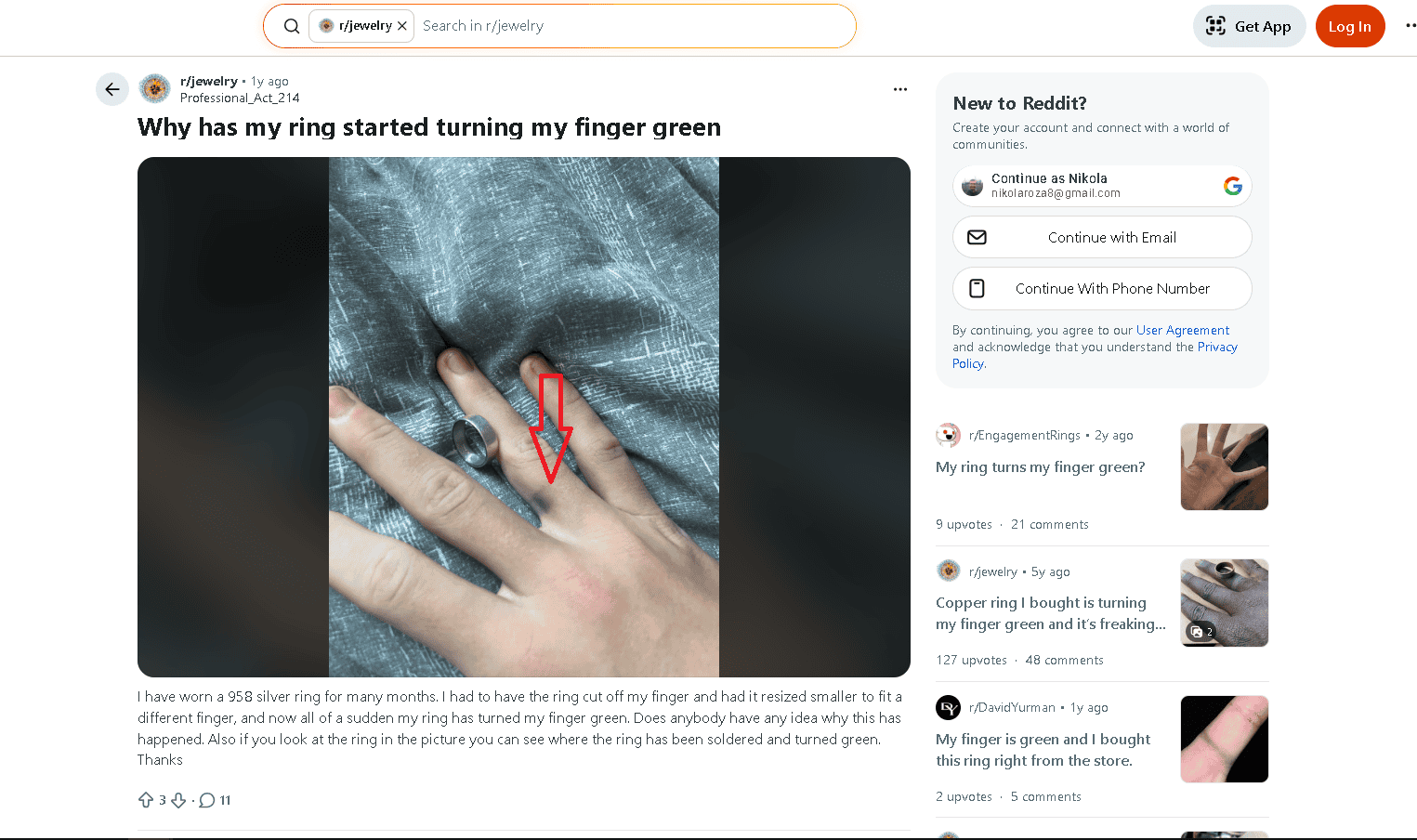Open the Professional_Act_214 author profile
Screen dimensions: 1417x840
(240, 98)
